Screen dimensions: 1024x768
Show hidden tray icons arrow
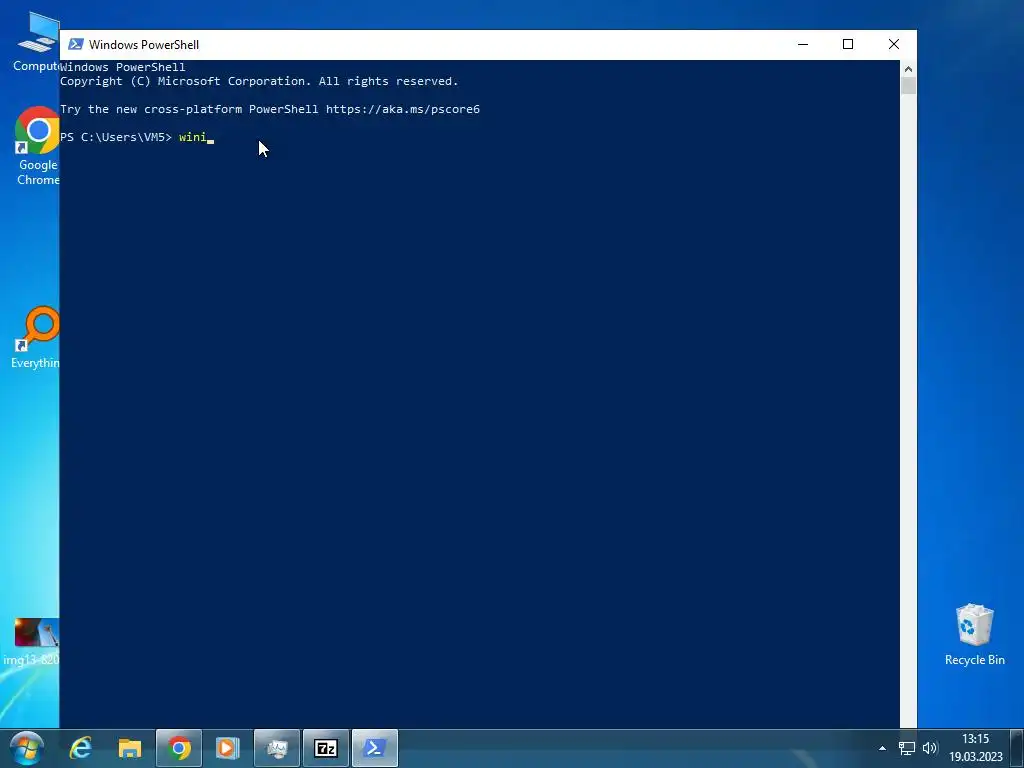click(x=882, y=748)
